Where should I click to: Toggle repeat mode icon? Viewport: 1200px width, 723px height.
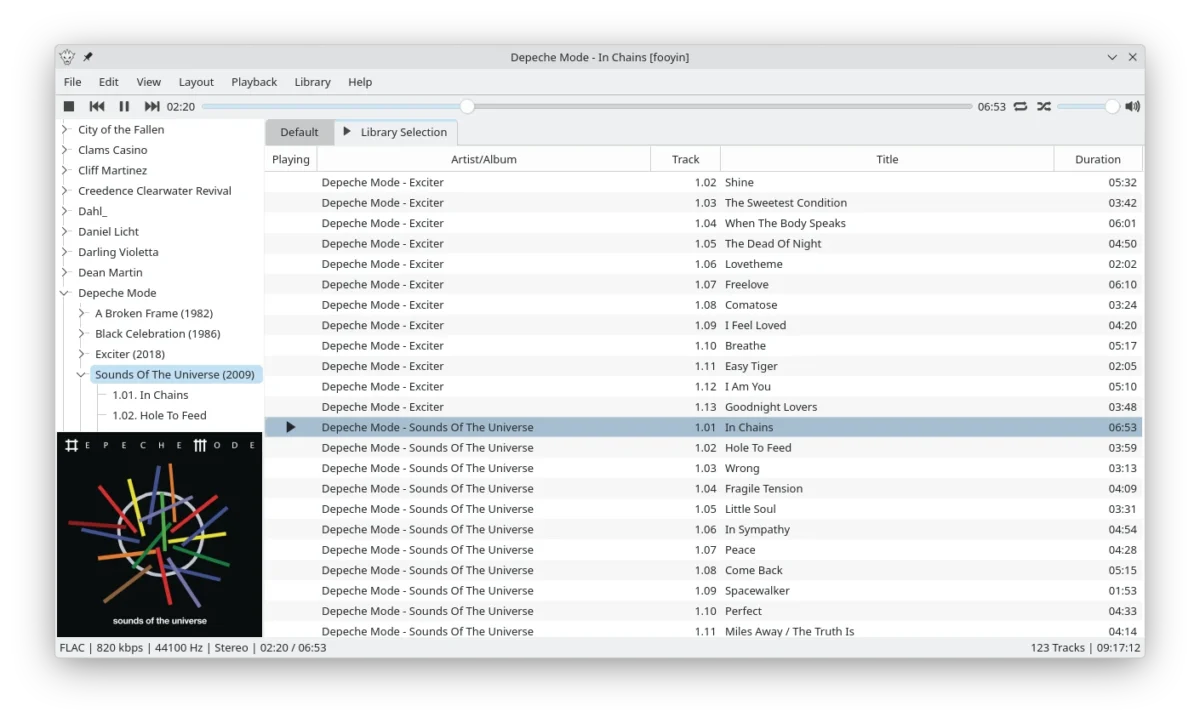pos(1020,106)
